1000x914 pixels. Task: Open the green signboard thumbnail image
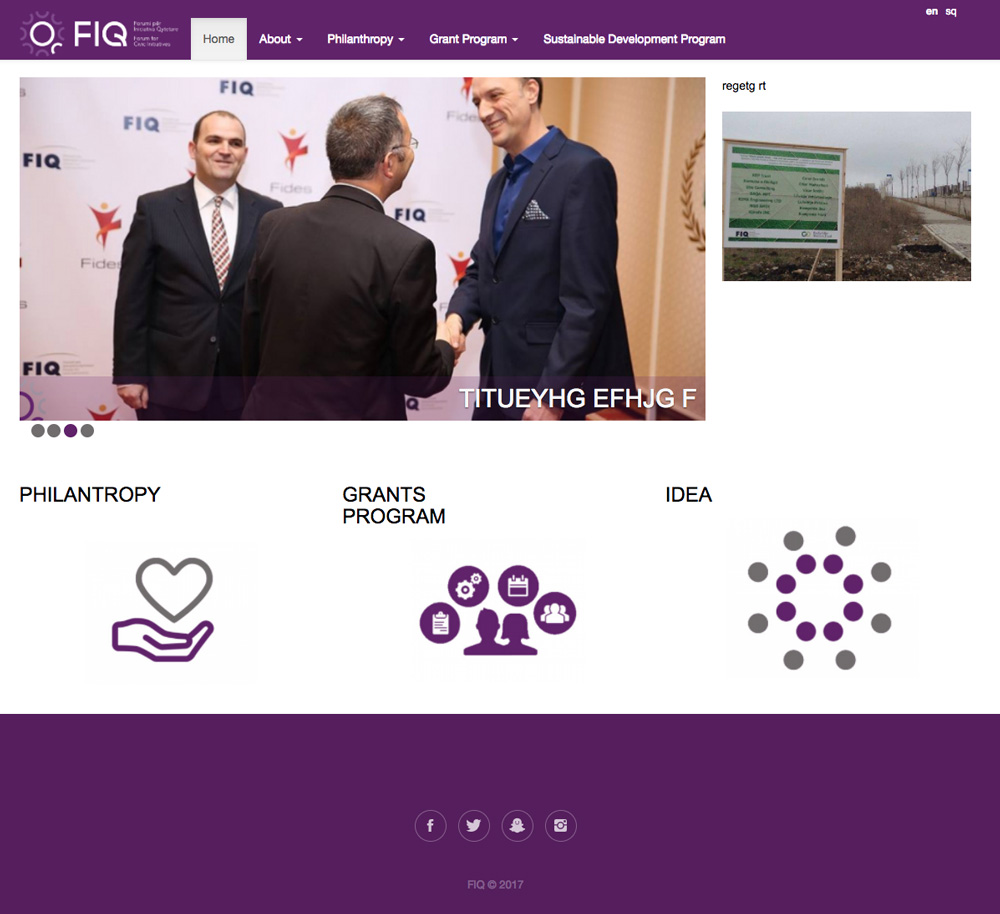tap(846, 196)
